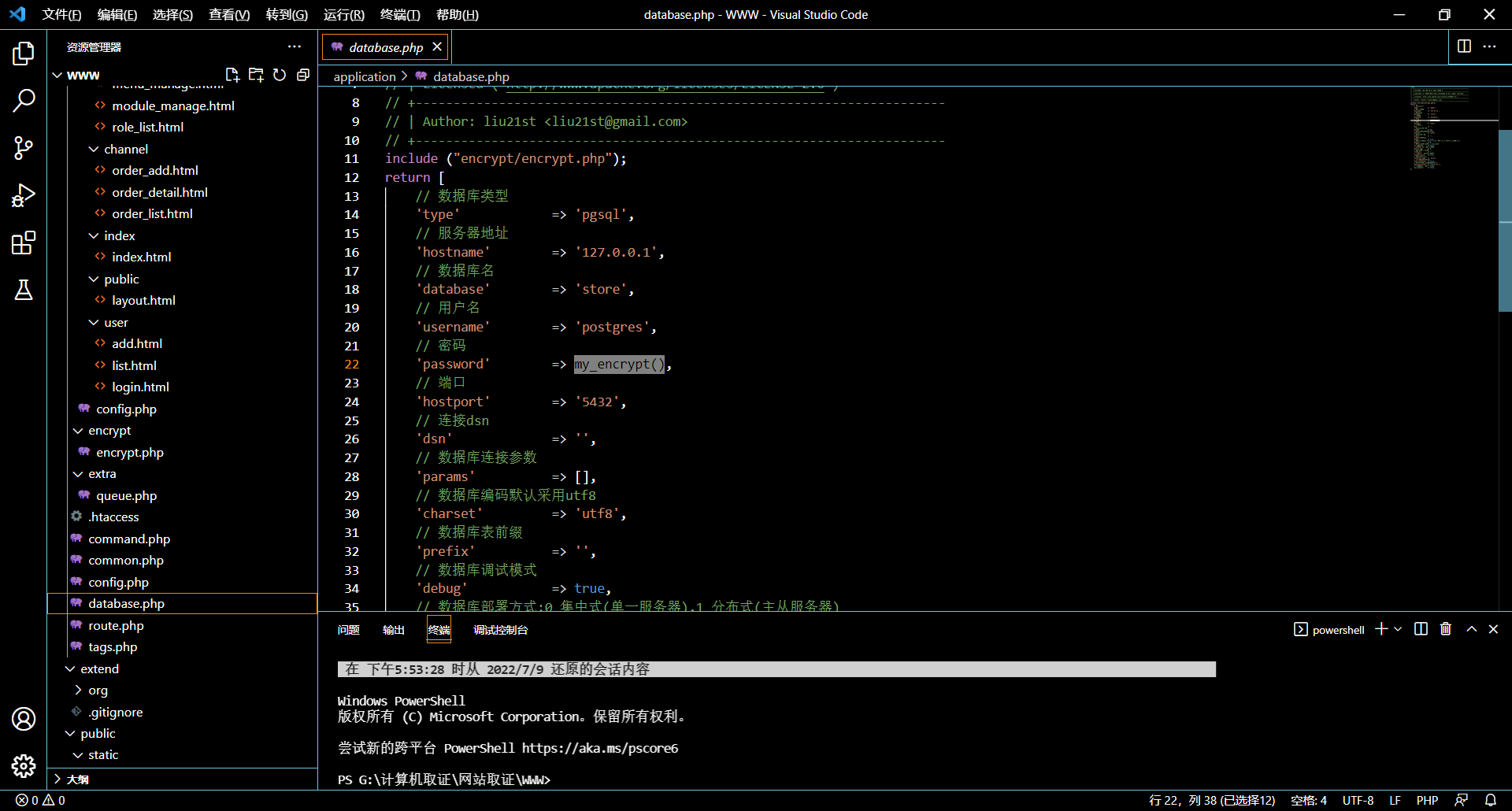This screenshot has height=811, width=1512.
Task: Open the Accounts menu icon
Action: [24, 718]
